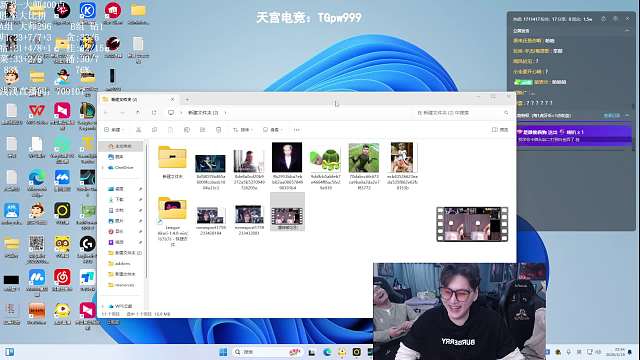Open the See more ellipsis menu in Explorer

[x=297, y=130]
